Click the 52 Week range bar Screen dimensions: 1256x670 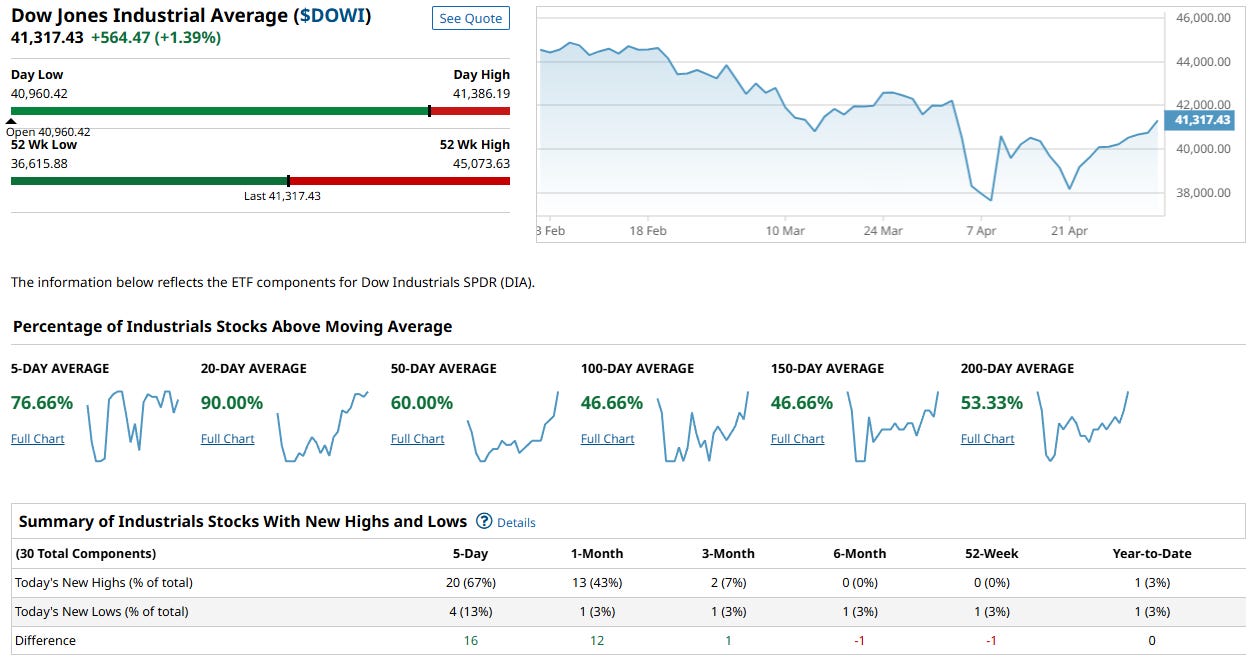pyautogui.click(x=260, y=181)
